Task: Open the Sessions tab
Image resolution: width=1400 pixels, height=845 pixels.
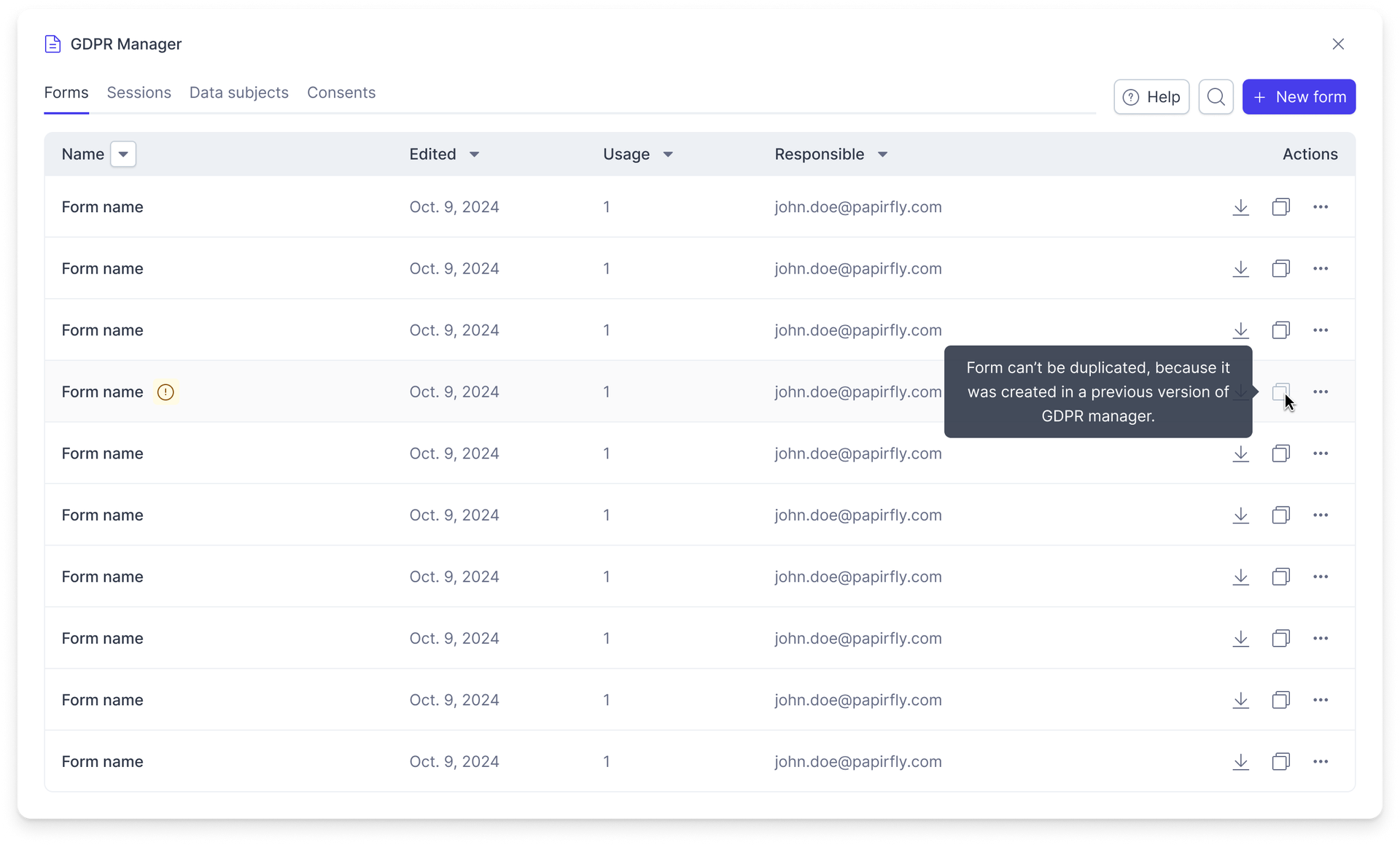Action: (139, 93)
